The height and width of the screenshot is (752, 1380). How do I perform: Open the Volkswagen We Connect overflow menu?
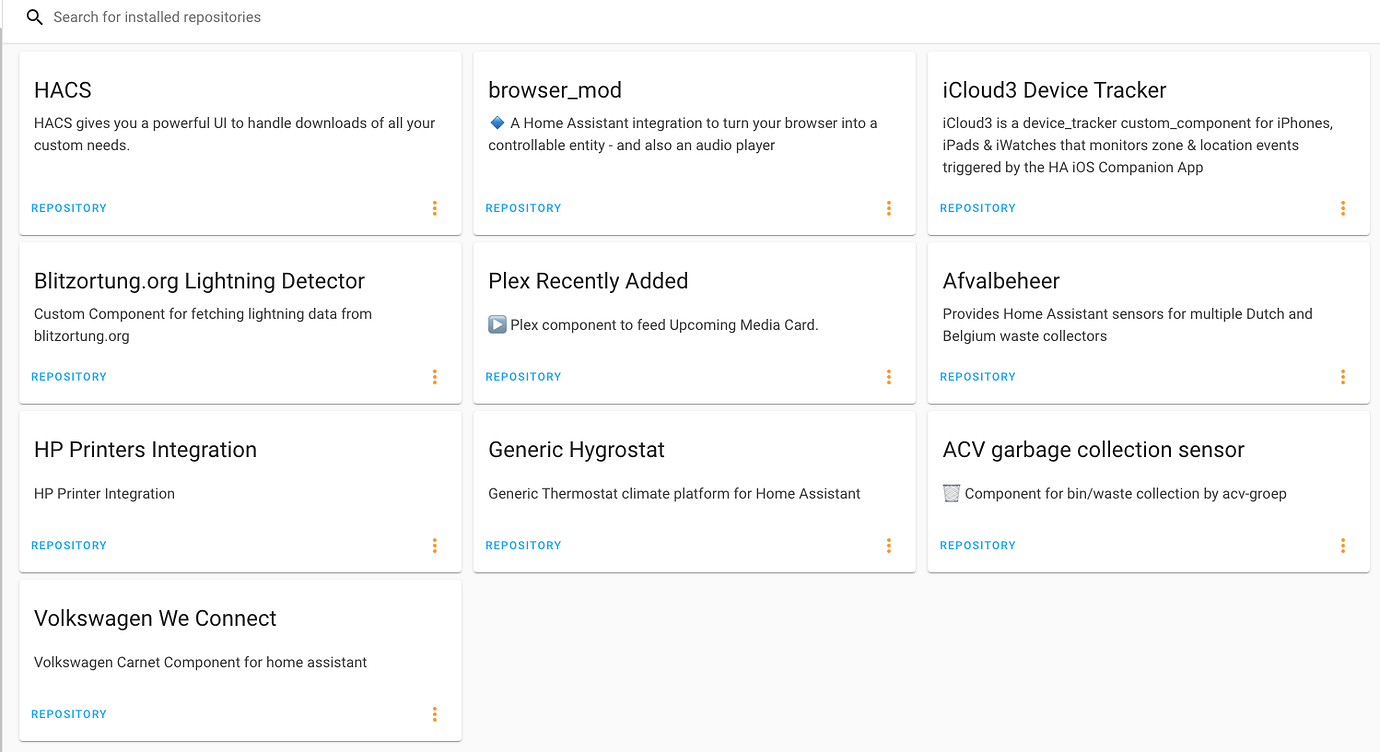[435, 714]
